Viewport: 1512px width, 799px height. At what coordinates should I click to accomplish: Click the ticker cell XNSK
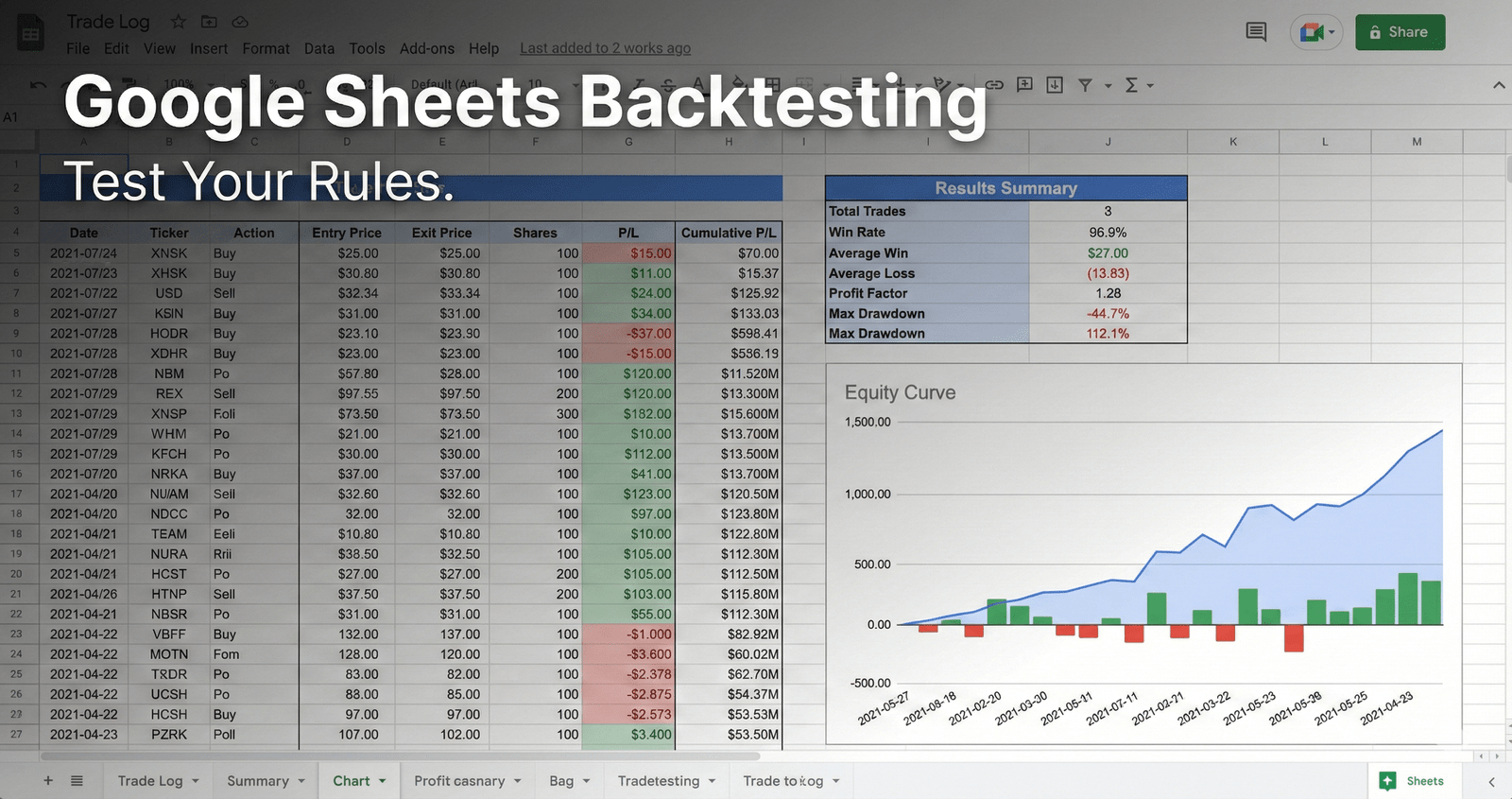click(x=169, y=253)
